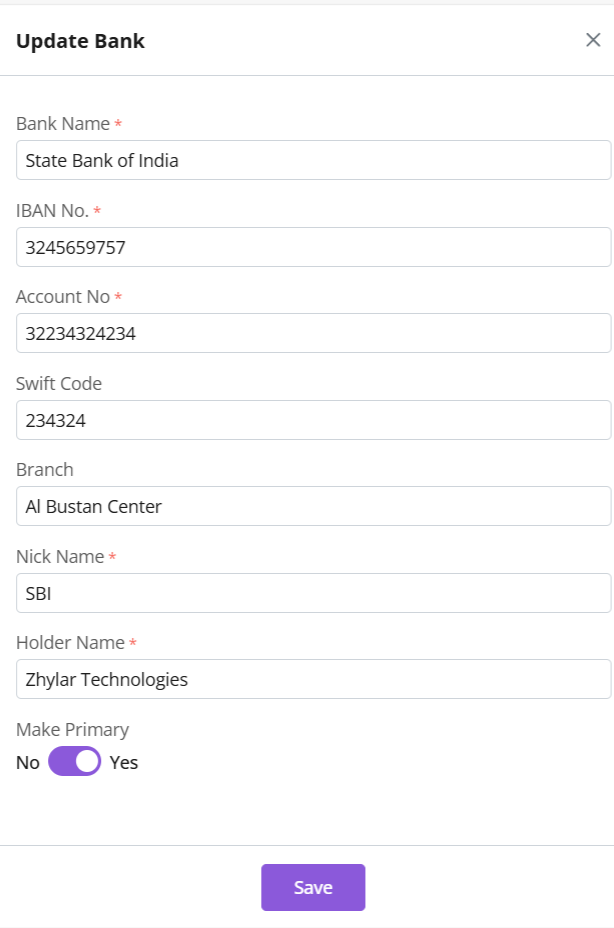This screenshot has width=614, height=928.
Task: Select the Account No input field
Action: (313, 333)
